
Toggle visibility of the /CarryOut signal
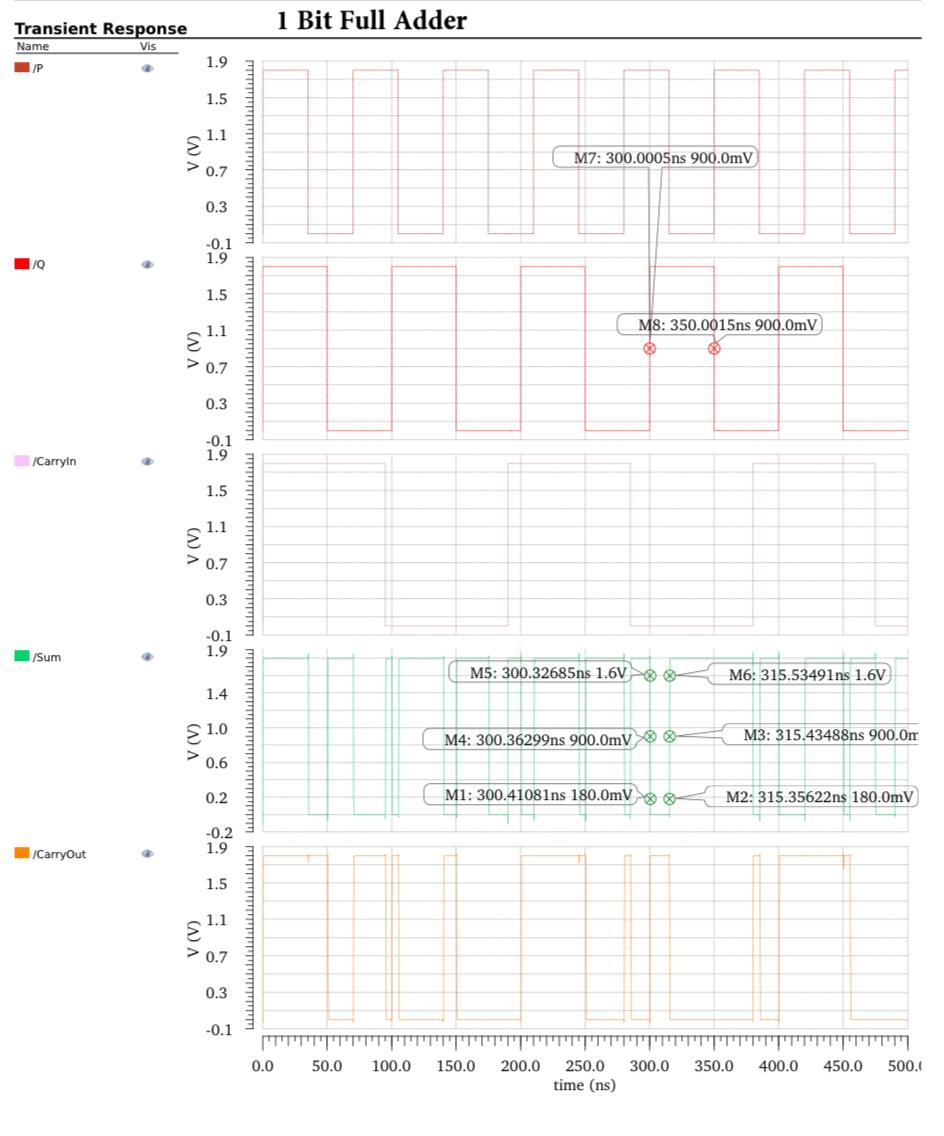coord(146,853)
